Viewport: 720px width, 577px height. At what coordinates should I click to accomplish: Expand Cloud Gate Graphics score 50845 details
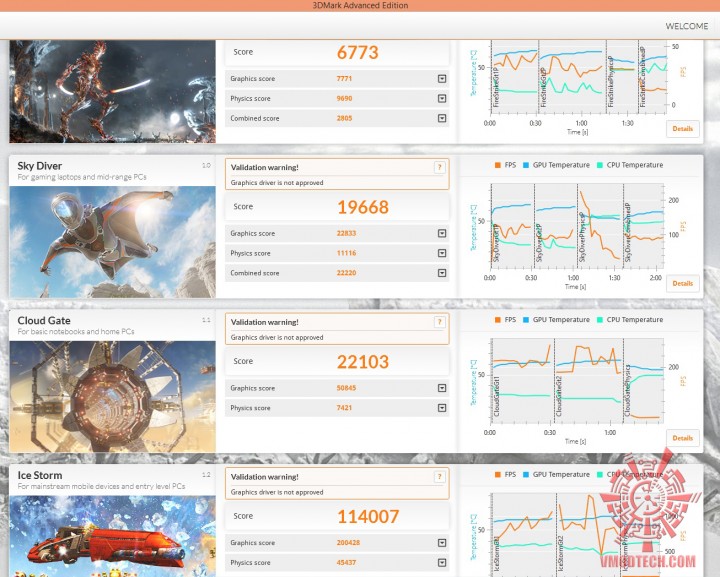coord(442,388)
